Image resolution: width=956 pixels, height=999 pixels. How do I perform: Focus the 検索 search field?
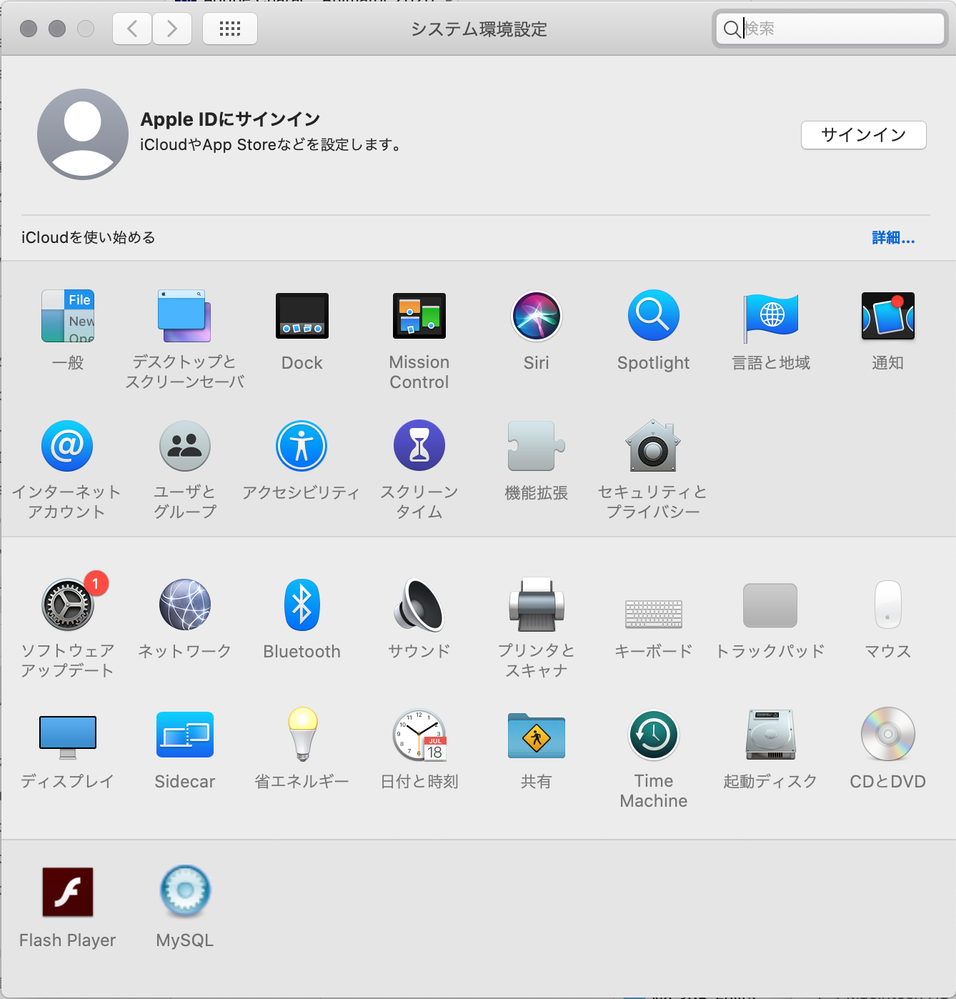pos(830,29)
